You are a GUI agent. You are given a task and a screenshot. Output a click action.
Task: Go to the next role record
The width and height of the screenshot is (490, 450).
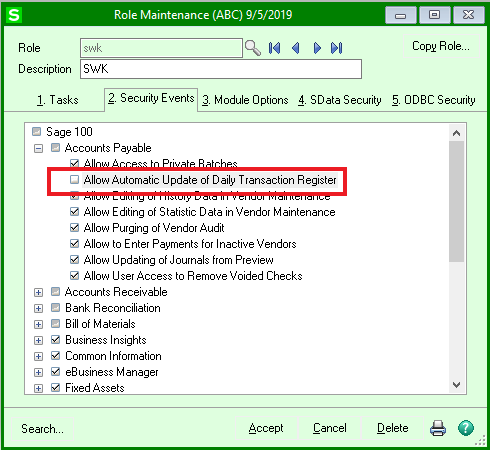[x=317, y=48]
